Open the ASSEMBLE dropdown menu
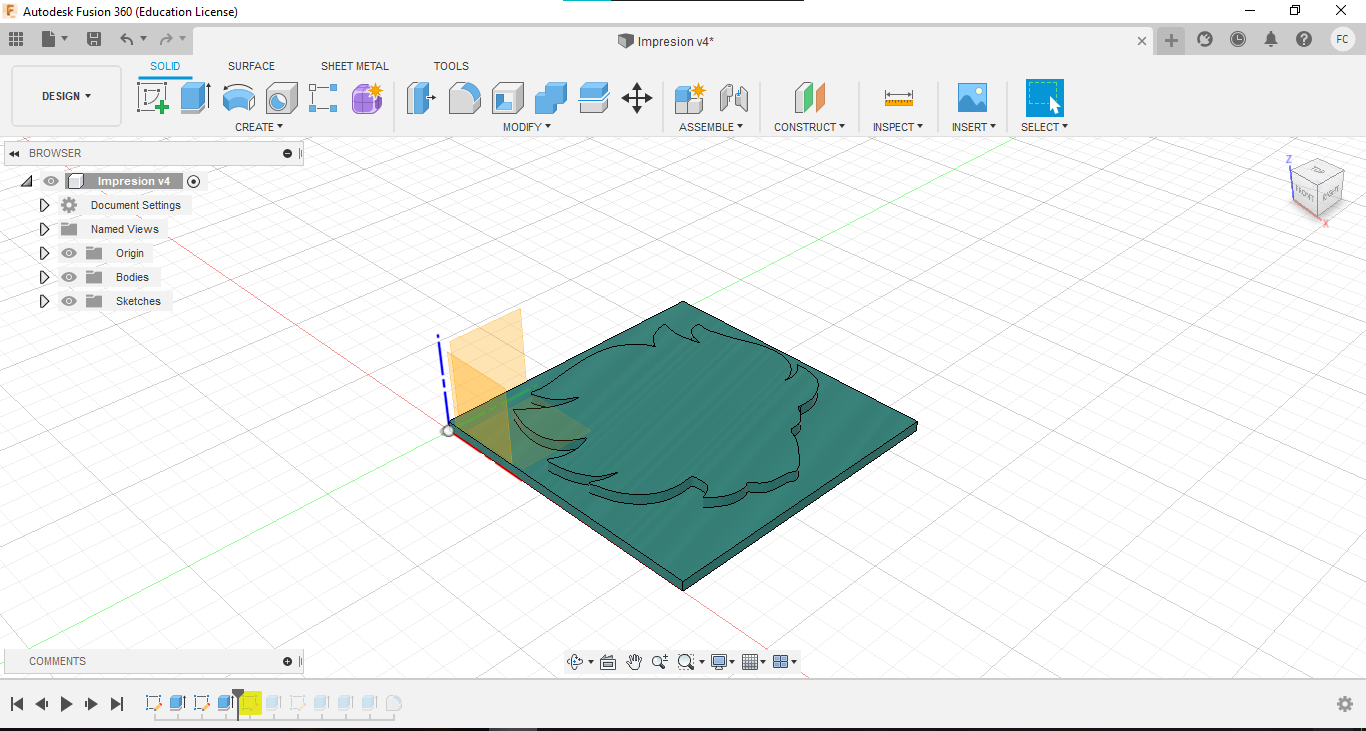 [711, 127]
